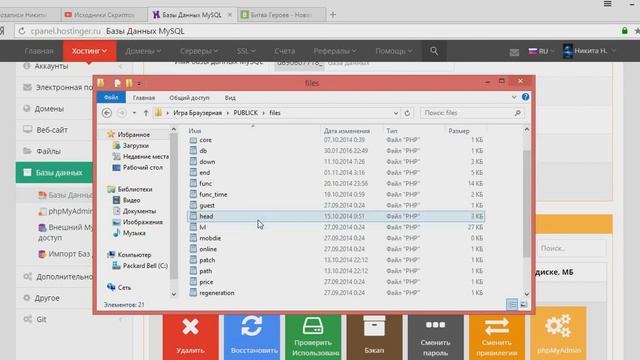Switch to Исходники Скриптов browser tab
640x360 pixels.
coord(104,15)
